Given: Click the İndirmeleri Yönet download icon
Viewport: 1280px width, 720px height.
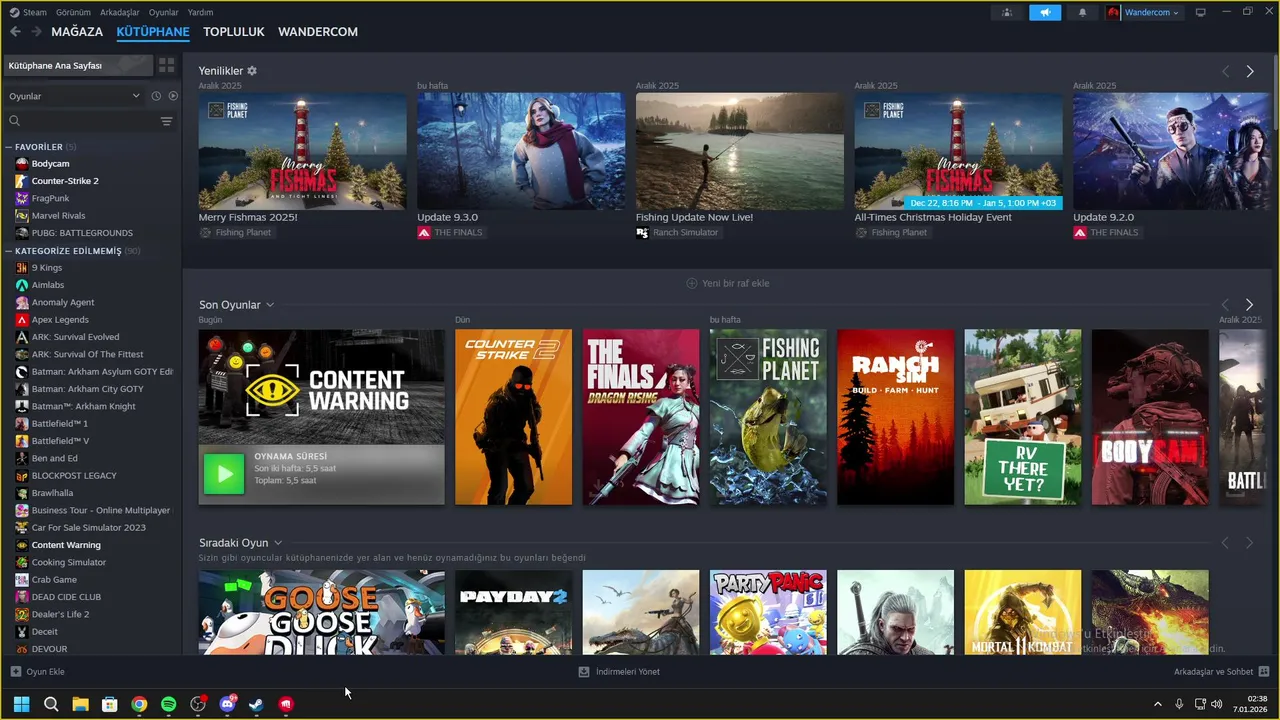Looking at the screenshot, I should (x=584, y=672).
